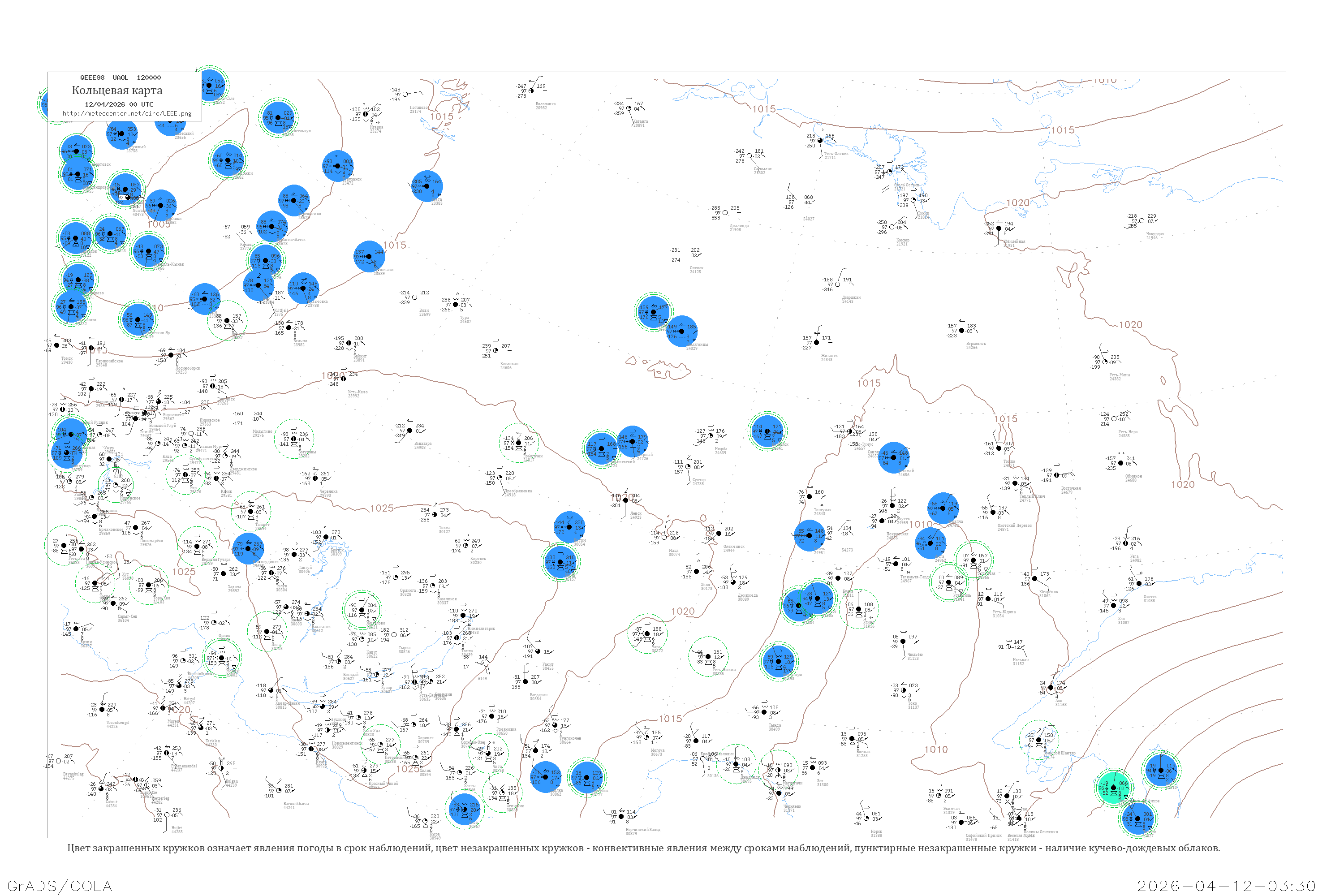This screenshot has width=1344, height=896.
Task: Select the Ayan station marker
Action: coord(1050,687)
